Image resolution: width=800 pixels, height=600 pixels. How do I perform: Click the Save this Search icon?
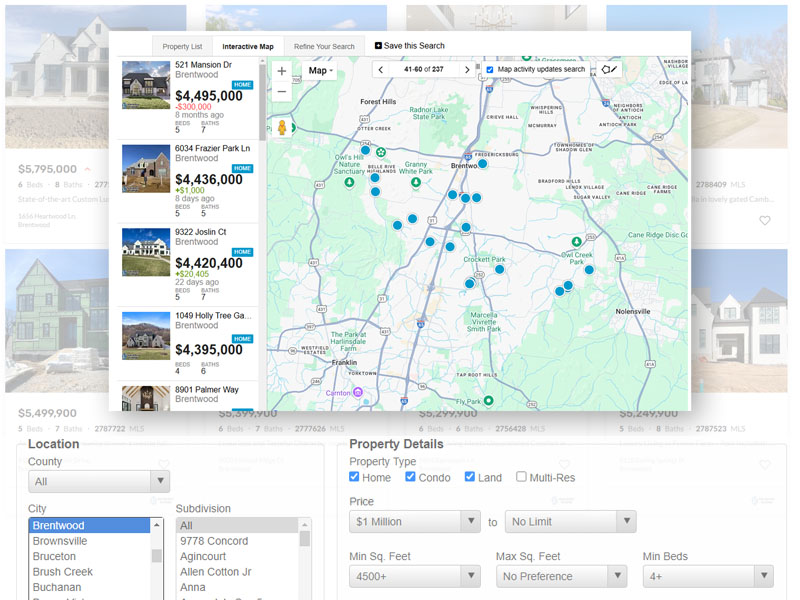(378, 46)
